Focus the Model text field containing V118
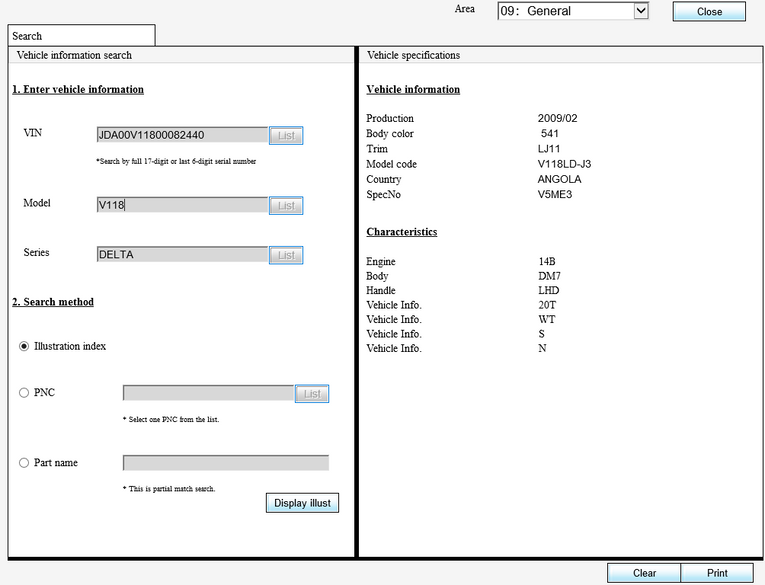 [x=182, y=205]
